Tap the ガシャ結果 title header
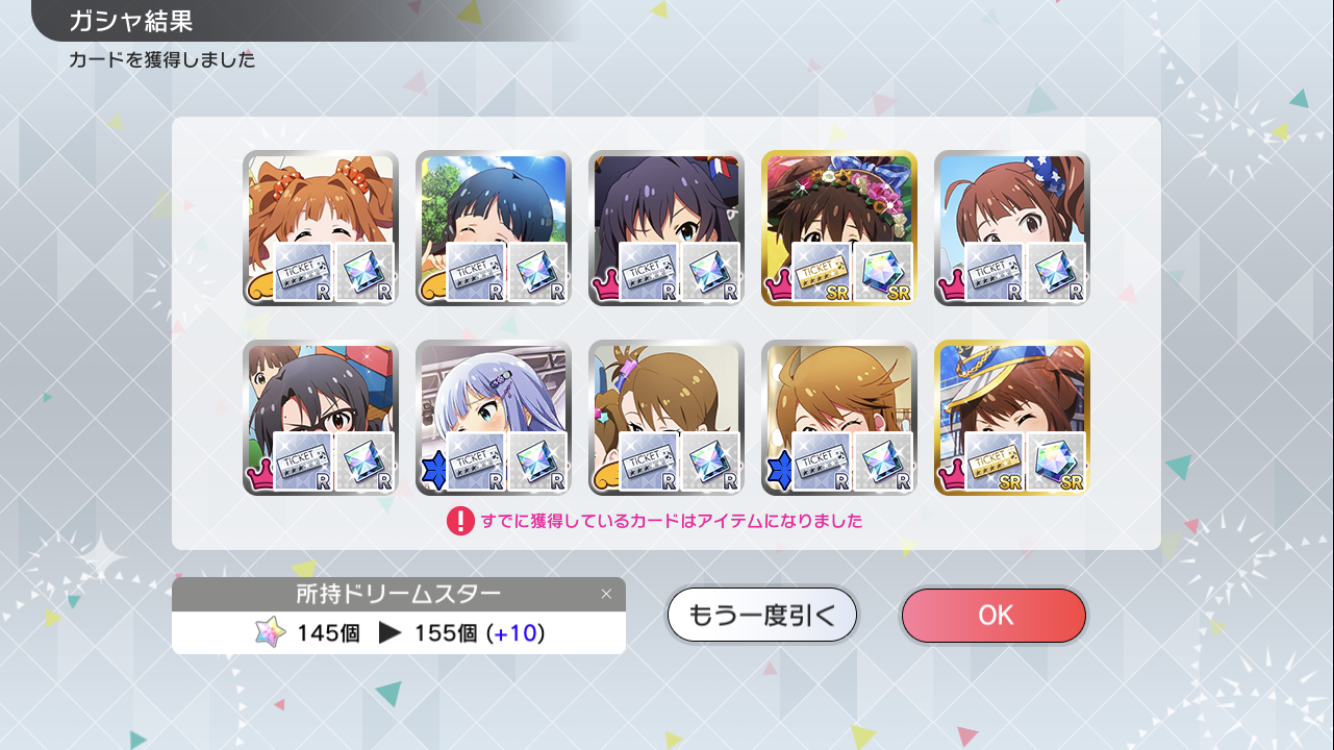 131,20
